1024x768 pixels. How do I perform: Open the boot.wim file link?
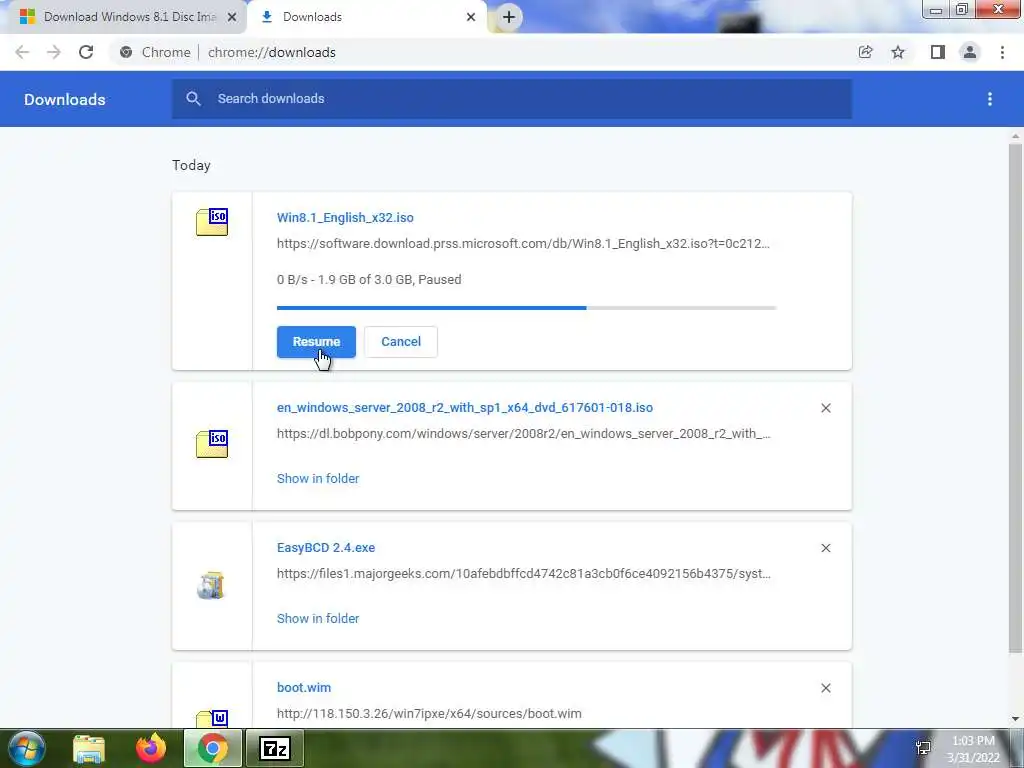(304, 688)
